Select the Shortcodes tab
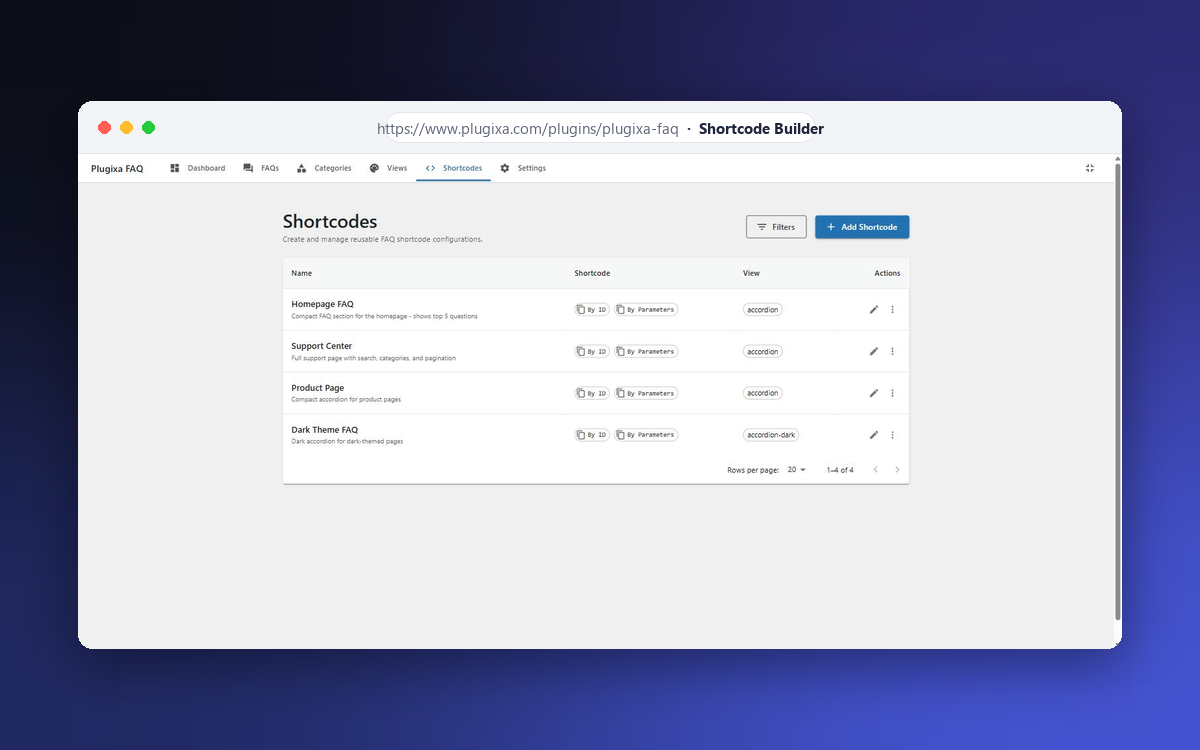The height and width of the screenshot is (750, 1200). pyautogui.click(x=453, y=168)
